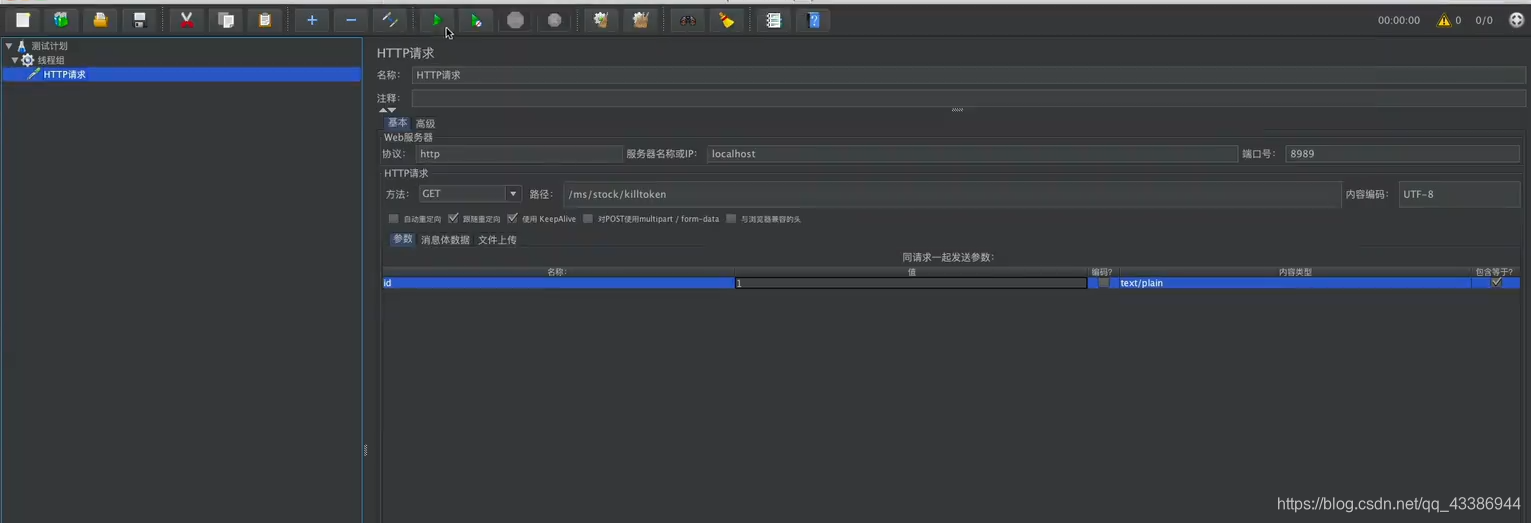Collapse all nodes with minus icon
The height and width of the screenshot is (523, 1531).
click(x=351, y=20)
